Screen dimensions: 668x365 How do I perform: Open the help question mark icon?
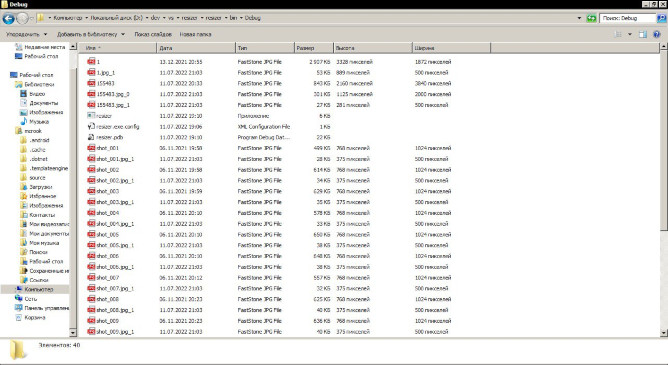(x=657, y=34)
